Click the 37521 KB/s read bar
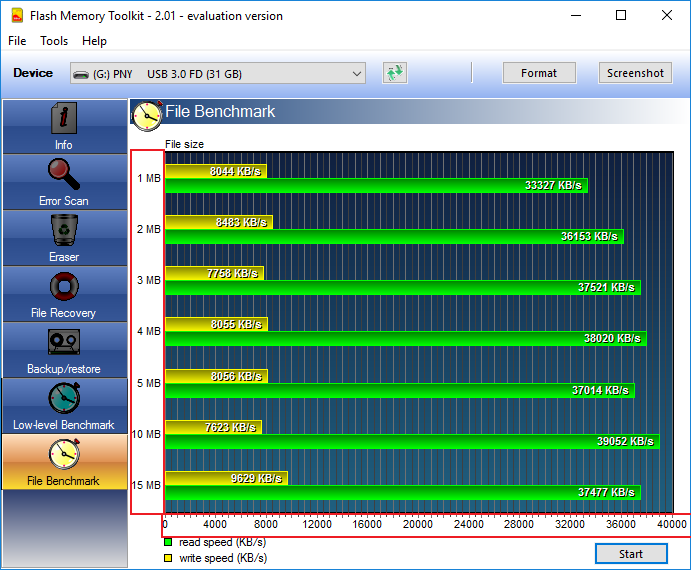 [403, 287]
